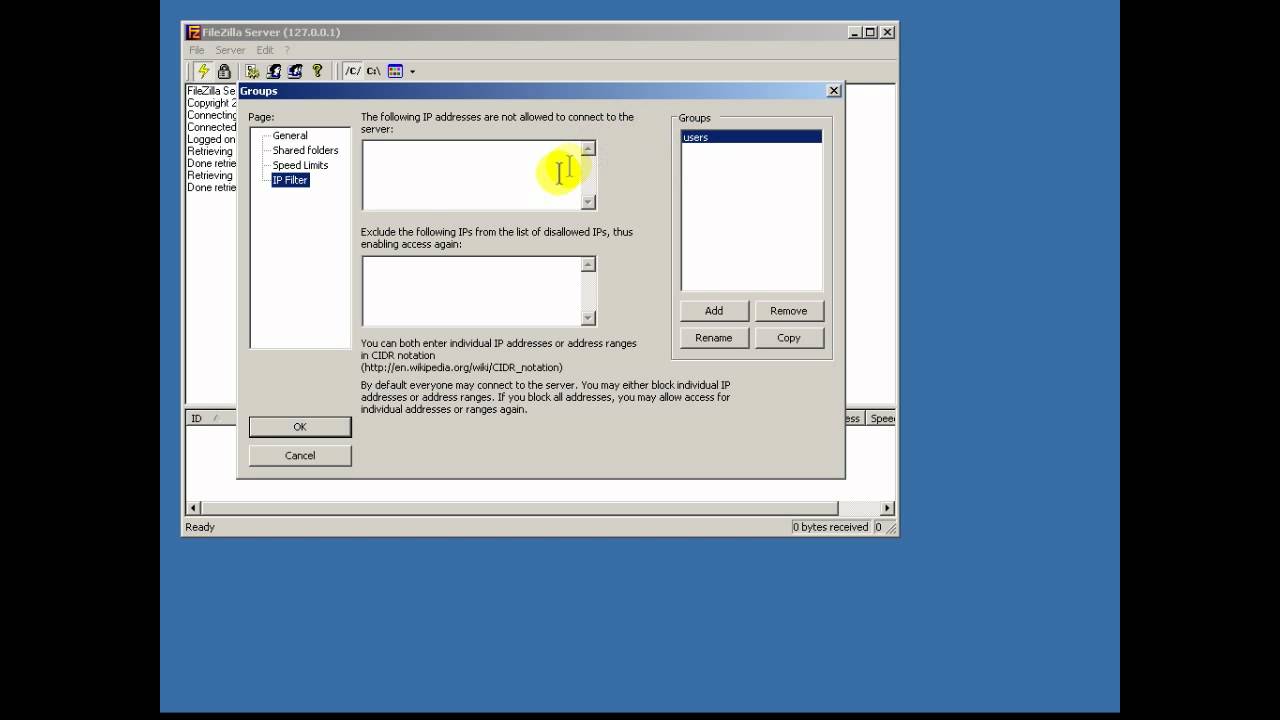Image resolution: width=1280 pixels, height=720 pixels.
Task: Click the padlock lock-server icon
Action: point(224,71)
